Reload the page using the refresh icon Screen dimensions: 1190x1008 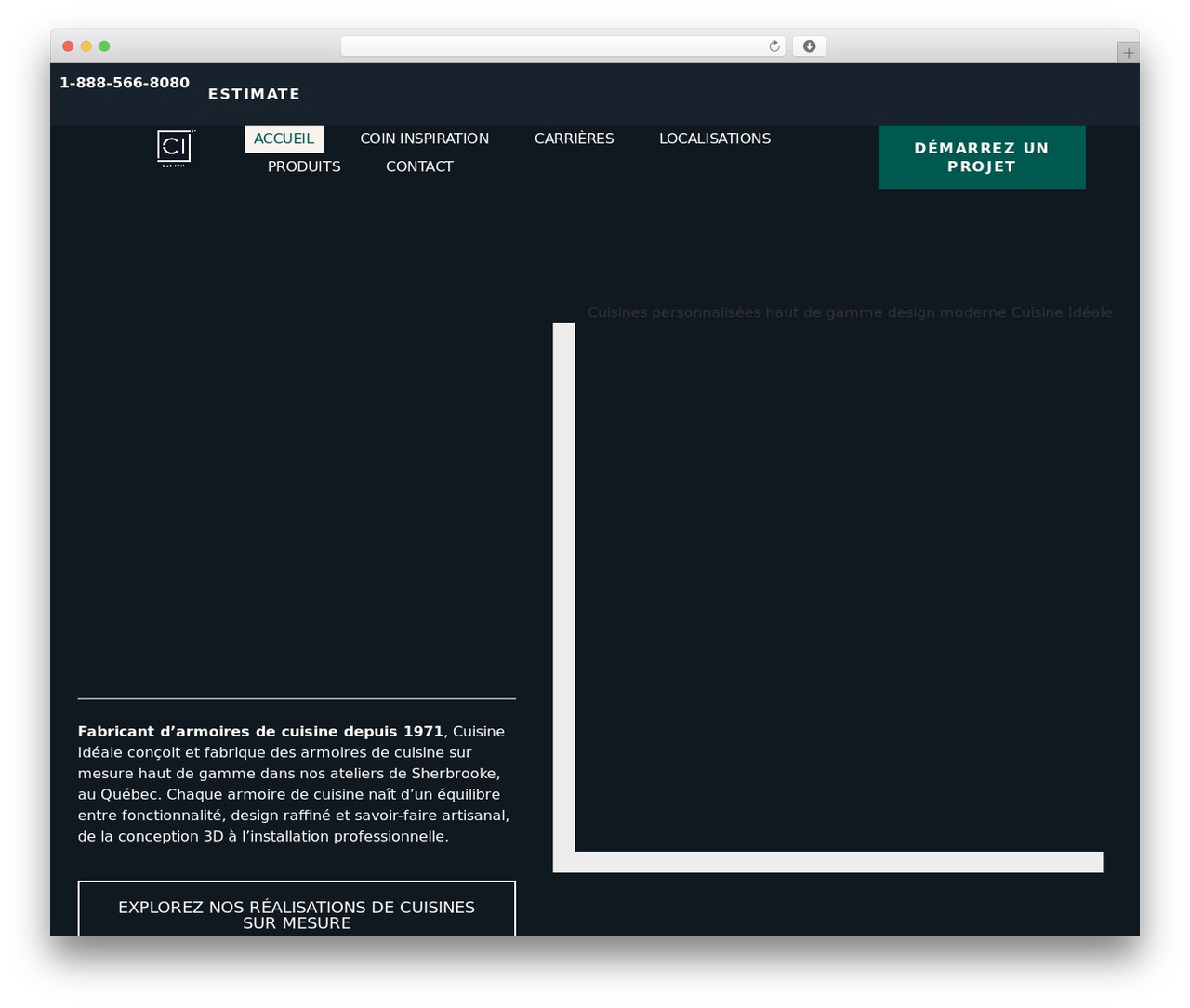pos(774,46)
